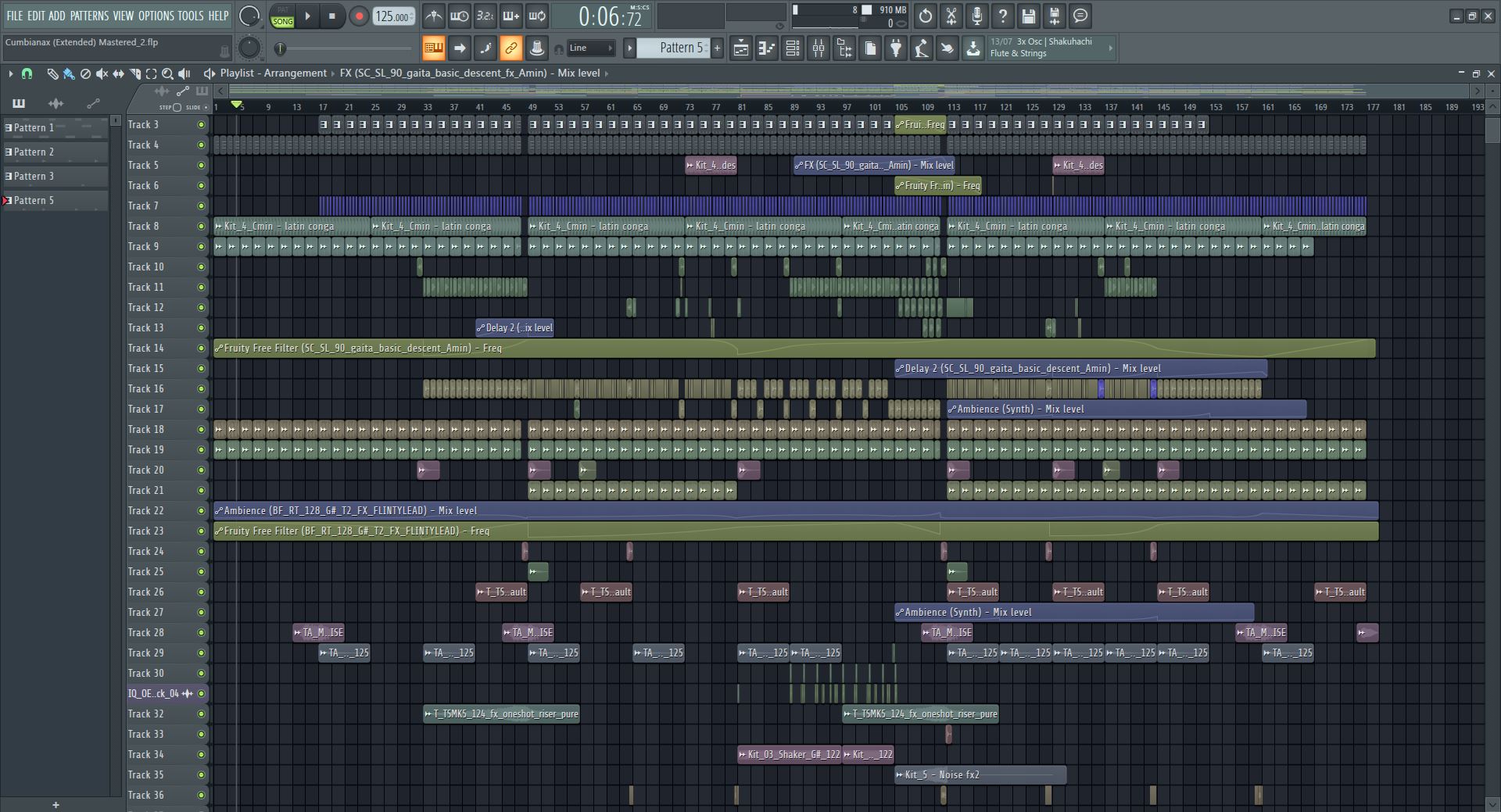Select the playlist Zoom tool

tap(167, 73)
